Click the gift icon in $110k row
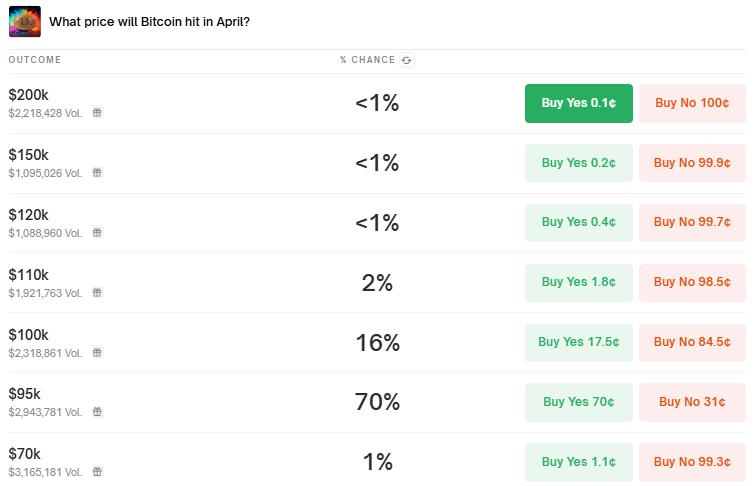This screenshot has width=755, height=486. click(x=97, y=293)
